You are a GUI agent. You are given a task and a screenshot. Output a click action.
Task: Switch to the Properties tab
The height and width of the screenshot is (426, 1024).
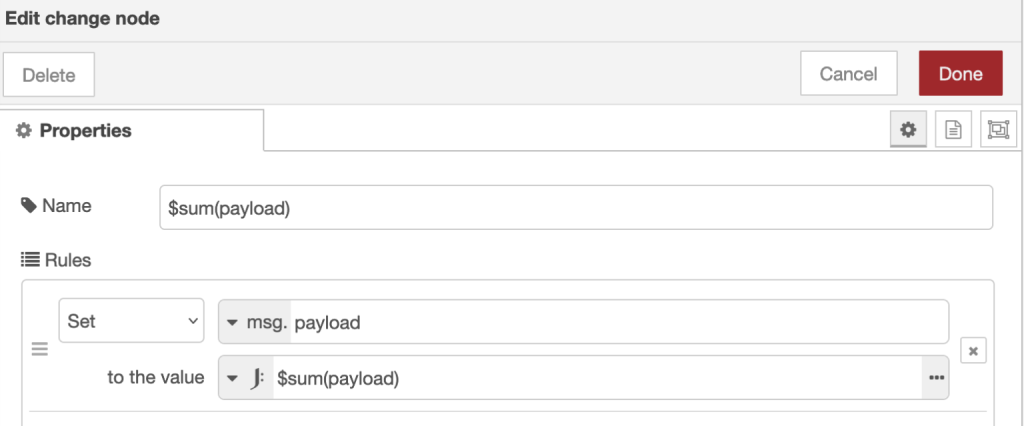(75, 130)
